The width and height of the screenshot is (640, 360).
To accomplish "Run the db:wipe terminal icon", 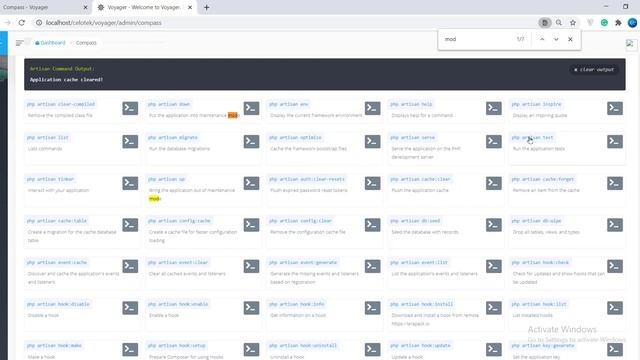I will coord(615,225).
